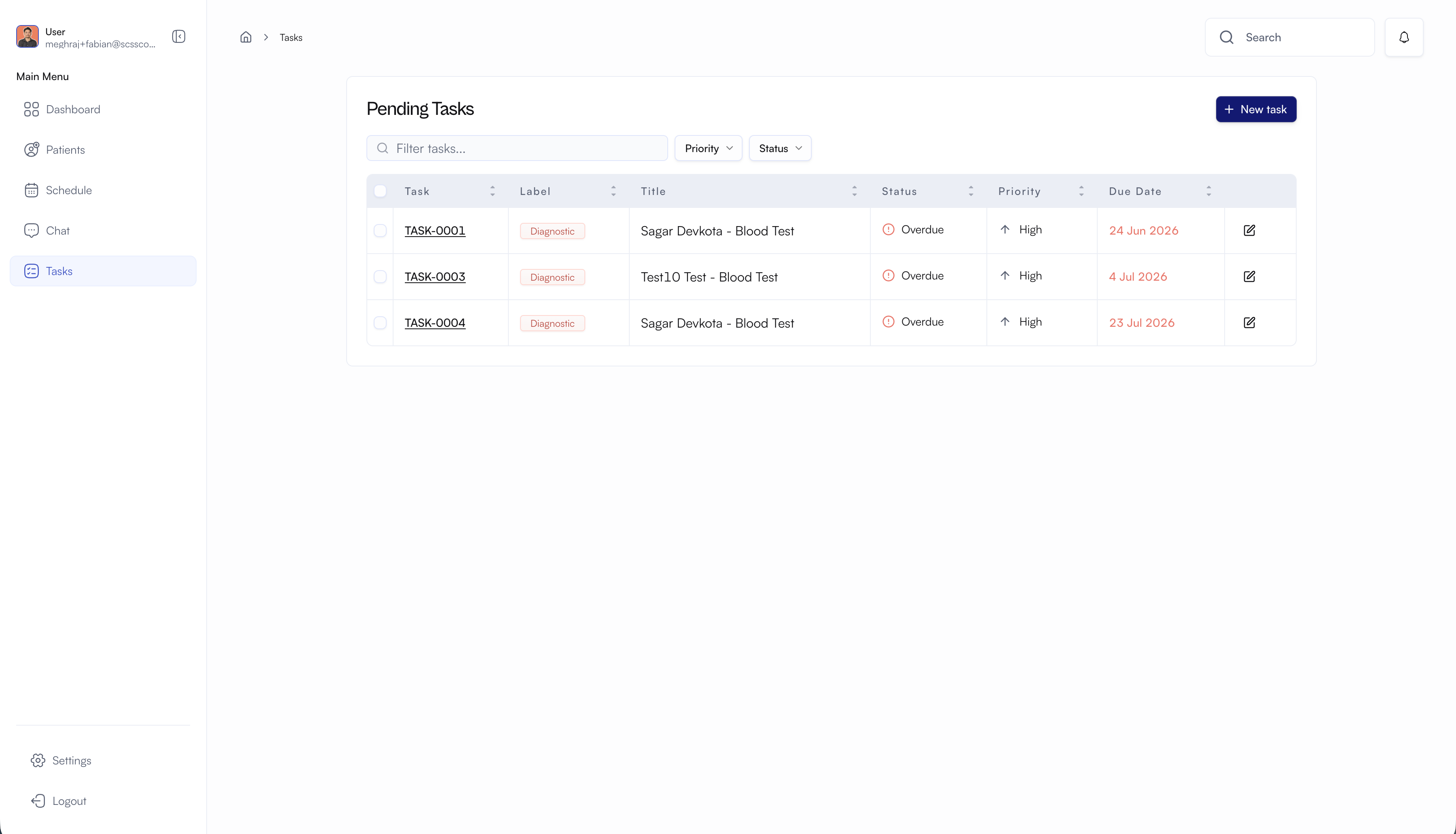
Task: Click the due date 24 Jun 2026
Action: [1143, 230]
